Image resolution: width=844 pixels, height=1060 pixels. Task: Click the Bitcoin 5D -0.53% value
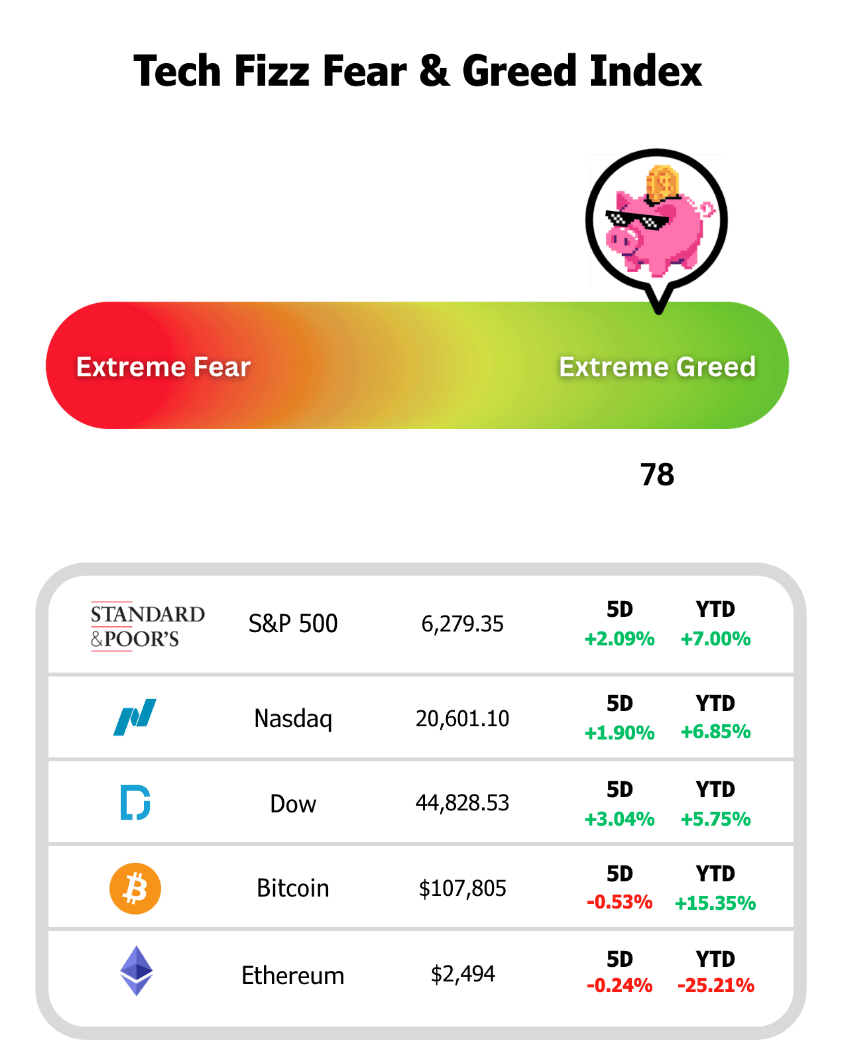click(x=619, y=902)
